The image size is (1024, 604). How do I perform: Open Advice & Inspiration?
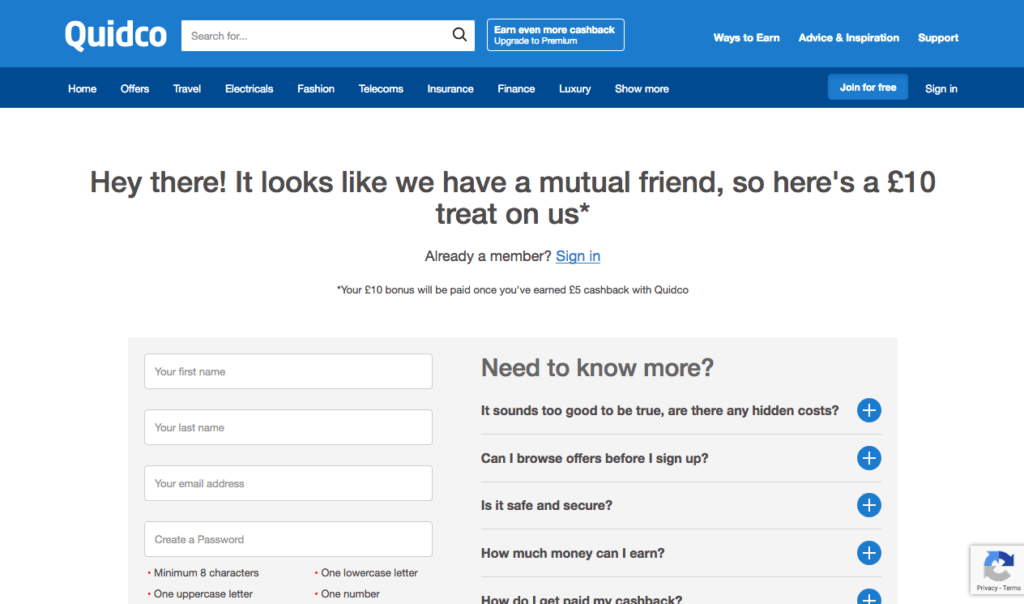[848, 38]
